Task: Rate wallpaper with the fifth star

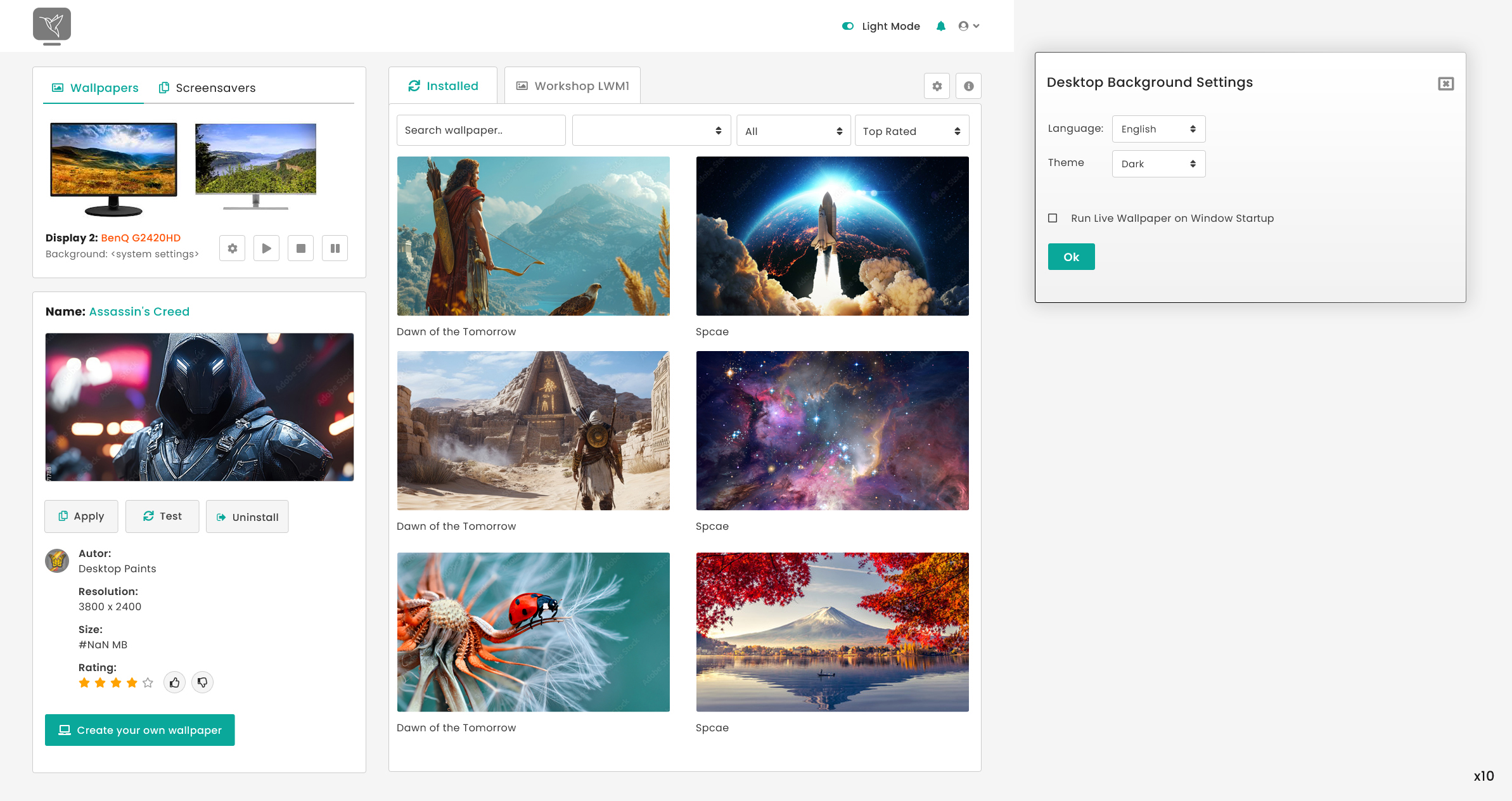Action: (148, 682)
